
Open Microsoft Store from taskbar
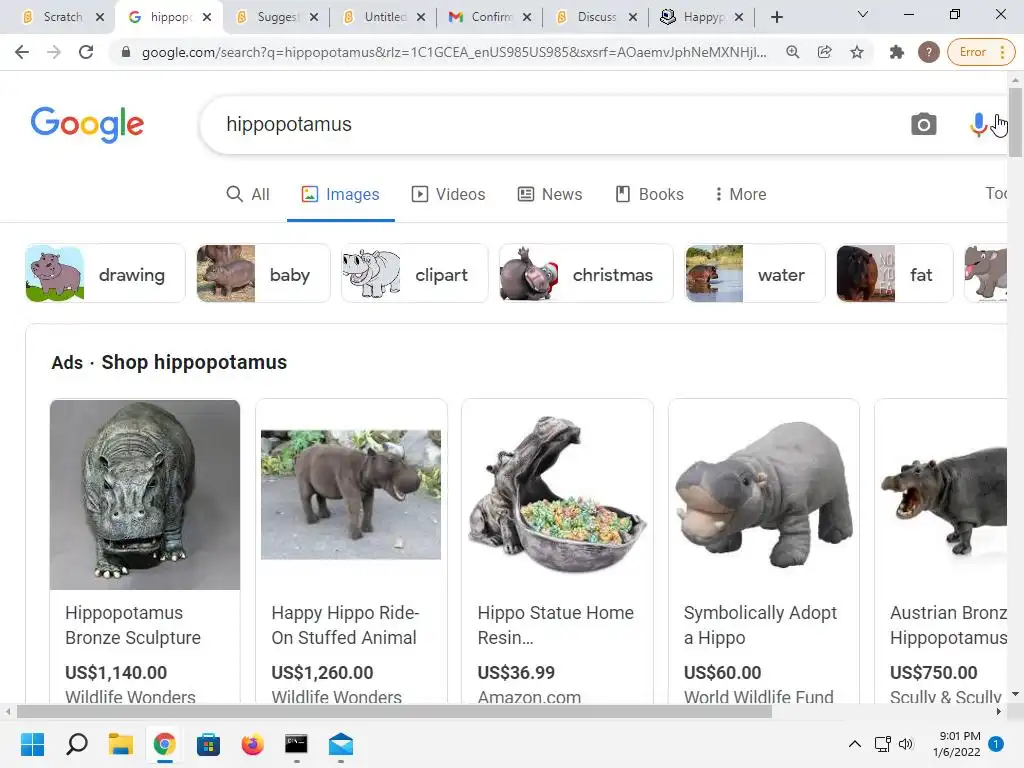tap(208, 744)
